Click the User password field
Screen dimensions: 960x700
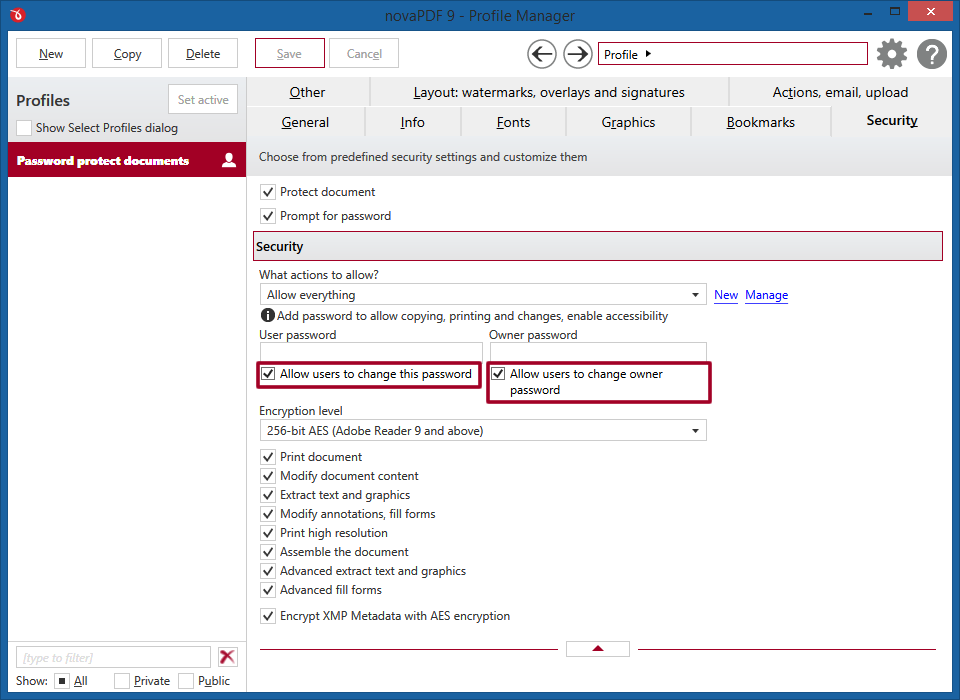point(371,352)
